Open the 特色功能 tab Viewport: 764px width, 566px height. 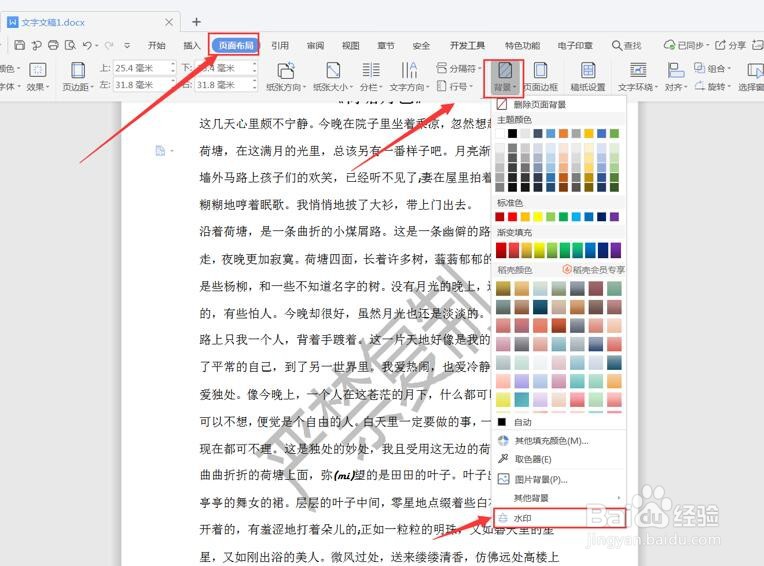coord(522,45)
